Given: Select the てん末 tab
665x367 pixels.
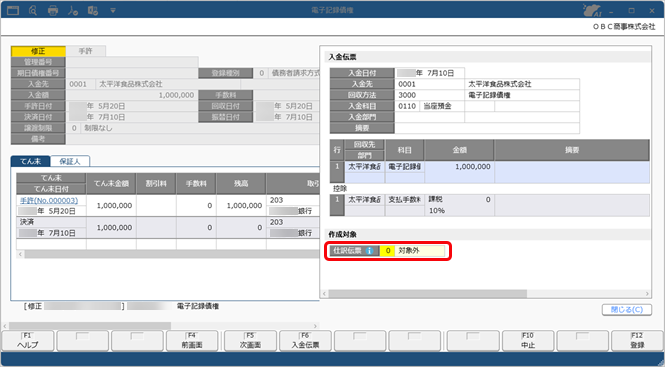Looking at the screenshot, I should point(31,161).
